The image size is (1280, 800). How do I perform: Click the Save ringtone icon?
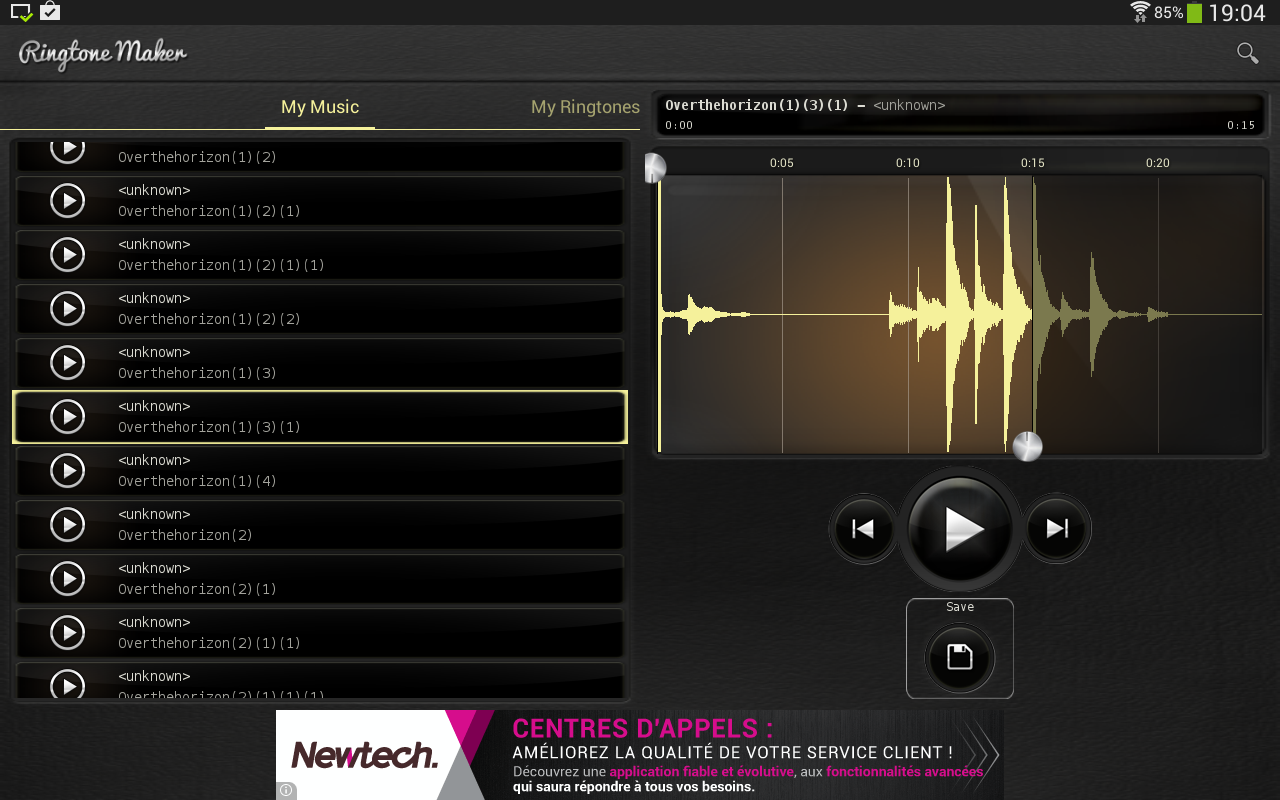tap(959, 658)
